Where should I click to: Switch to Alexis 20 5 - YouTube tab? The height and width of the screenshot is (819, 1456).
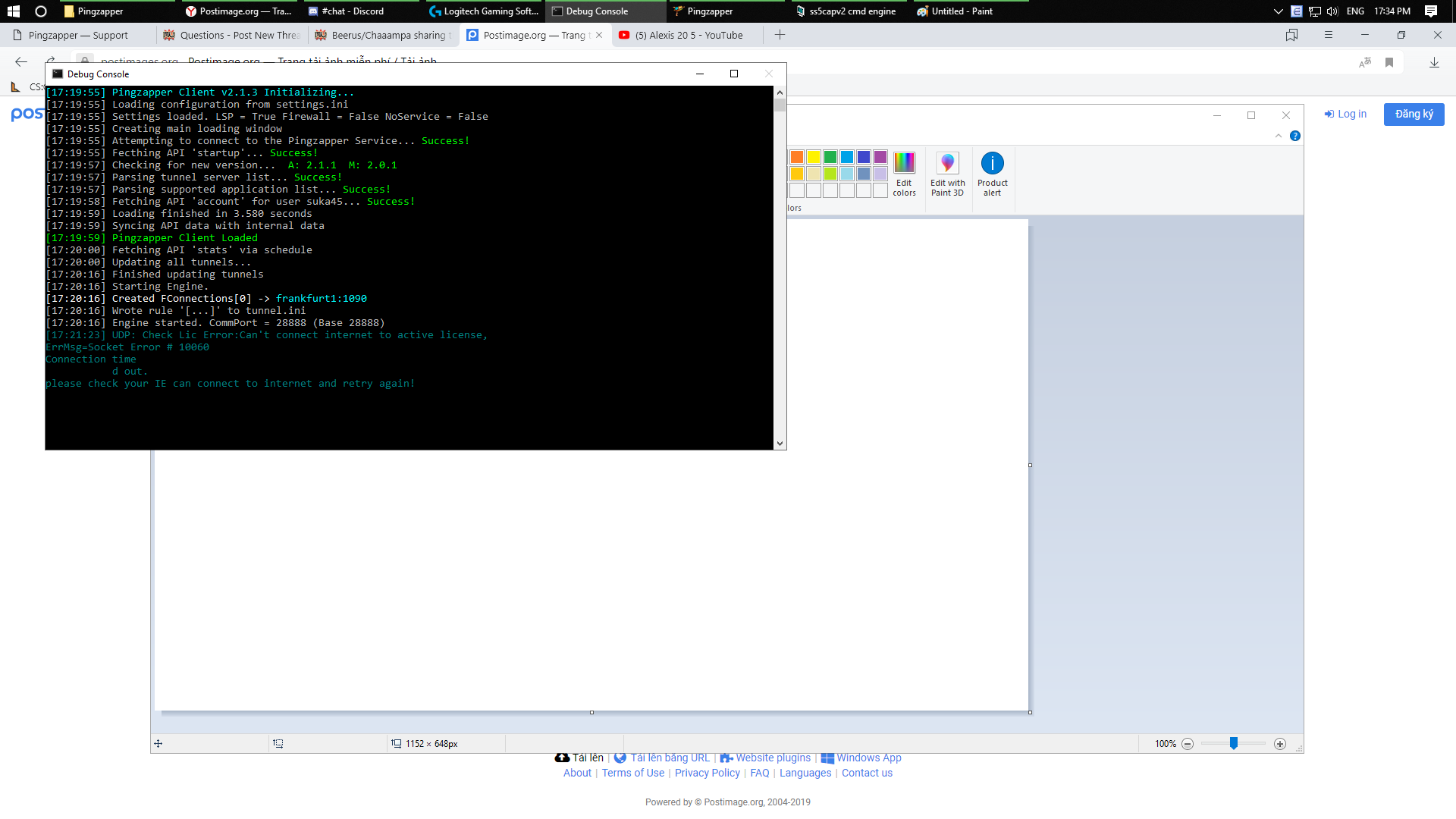pos(687,35)
